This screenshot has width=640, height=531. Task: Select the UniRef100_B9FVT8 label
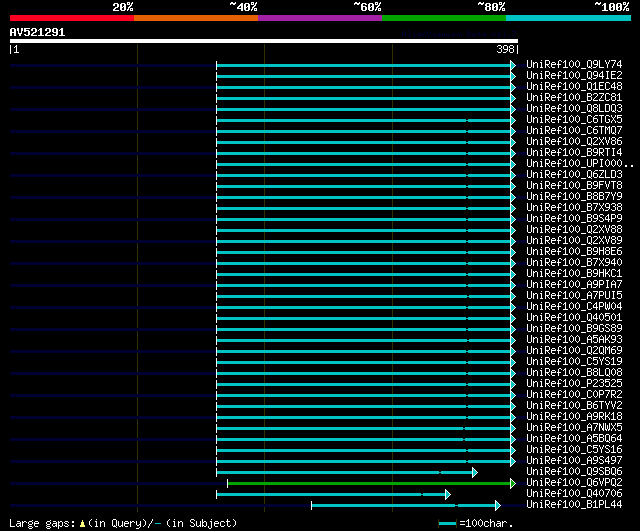pos(574,186)
